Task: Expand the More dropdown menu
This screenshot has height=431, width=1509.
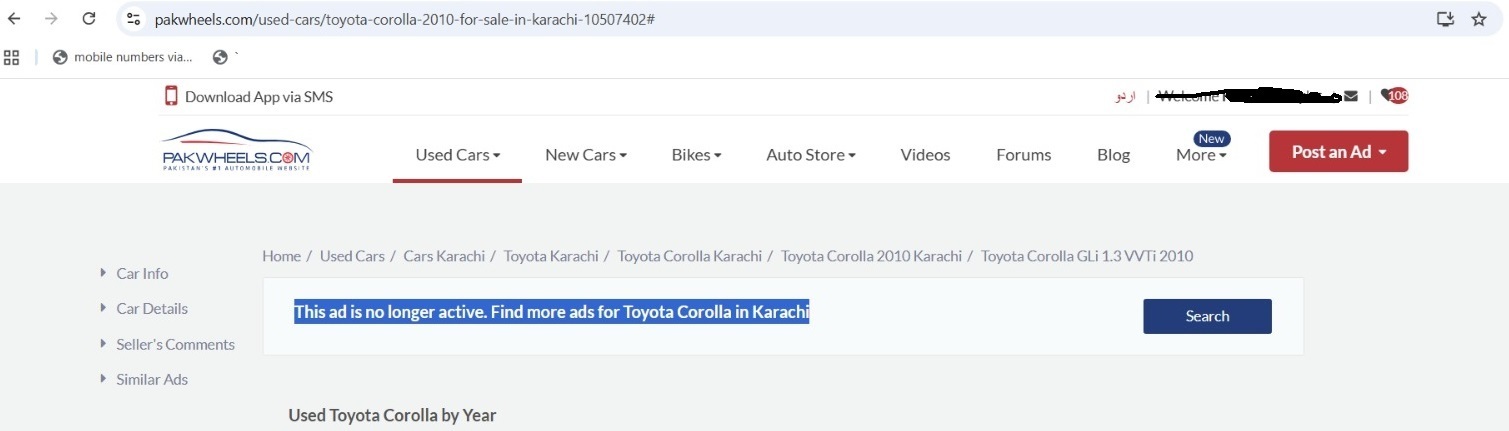Action: click(x=1201, y=155)
